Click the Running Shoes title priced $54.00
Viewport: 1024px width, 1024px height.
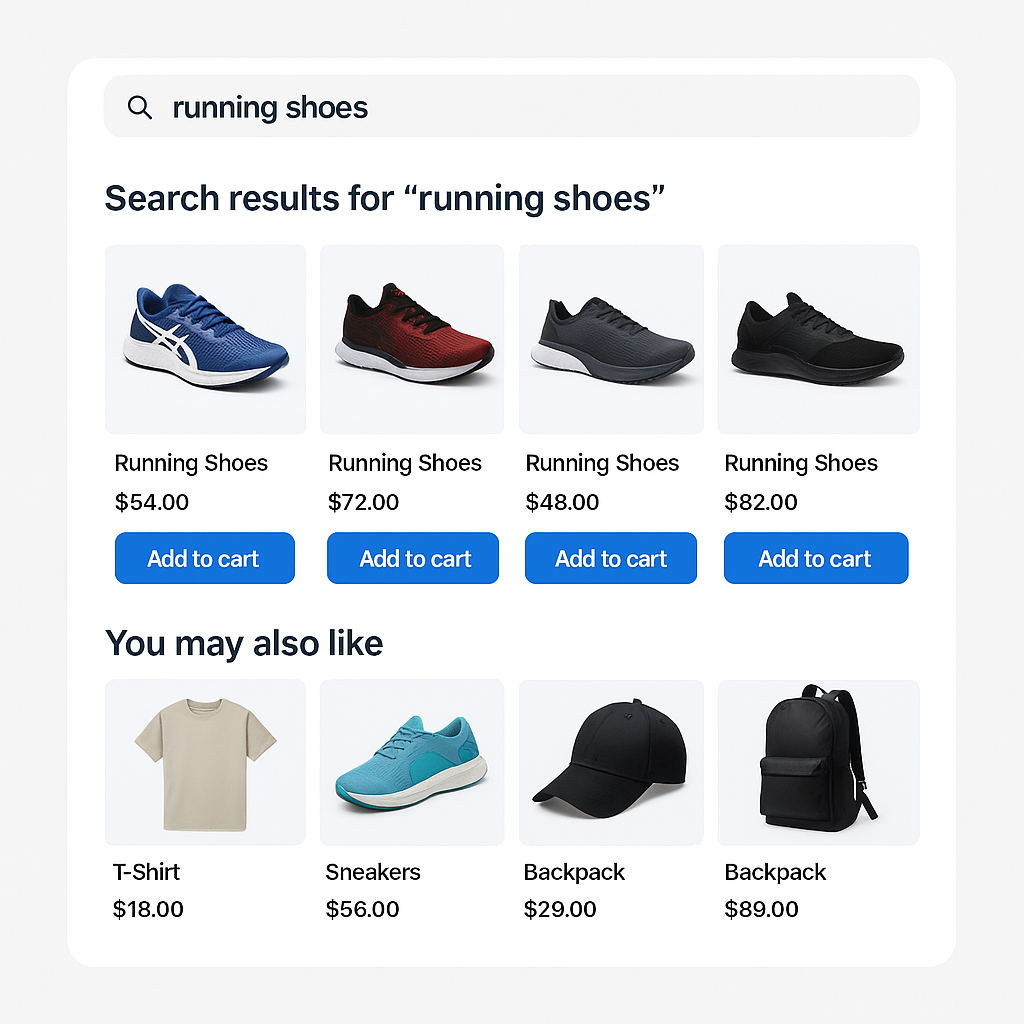tap(191, 463)
